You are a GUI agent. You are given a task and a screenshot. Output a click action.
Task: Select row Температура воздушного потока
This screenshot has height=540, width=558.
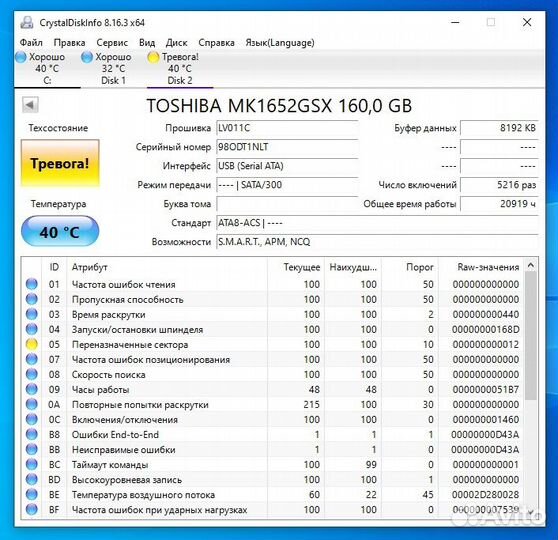tap(273, 494)
